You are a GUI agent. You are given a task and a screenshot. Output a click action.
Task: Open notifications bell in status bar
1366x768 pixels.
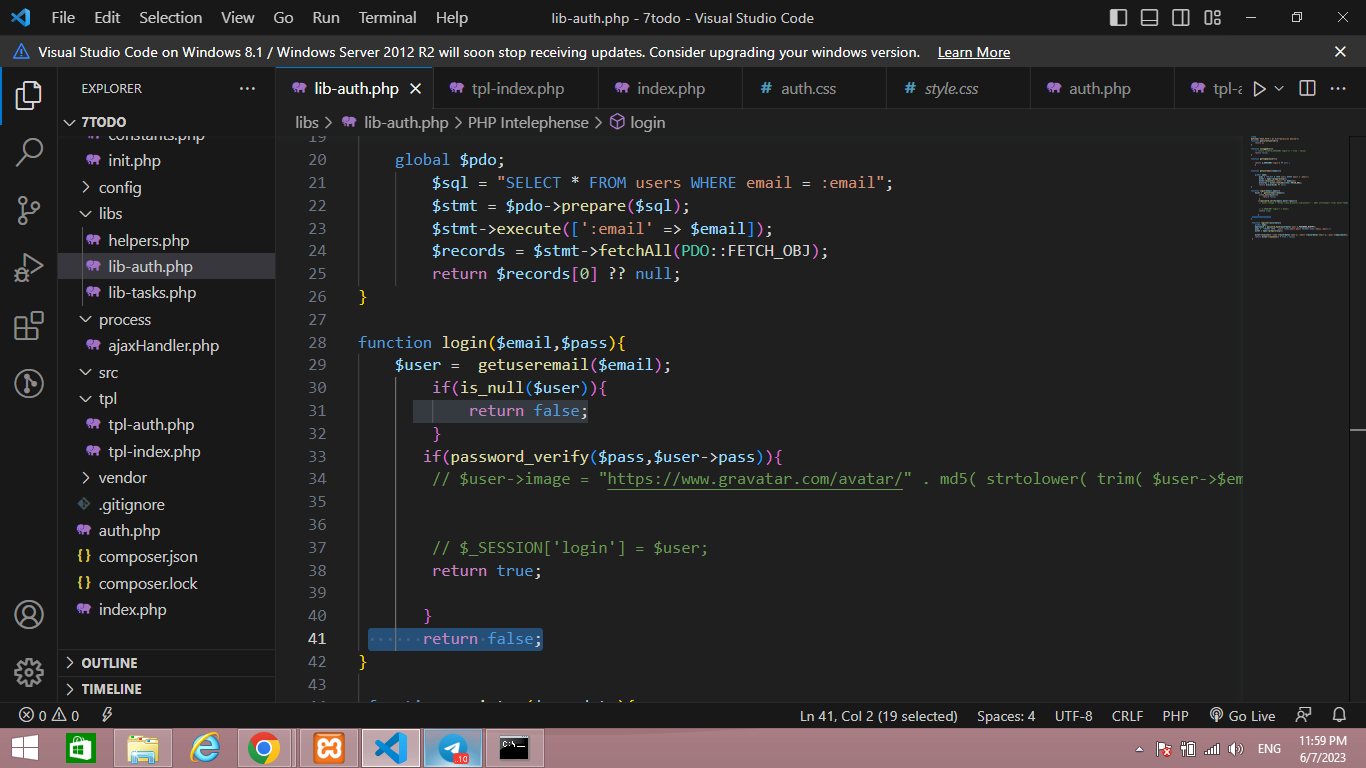1339,716
